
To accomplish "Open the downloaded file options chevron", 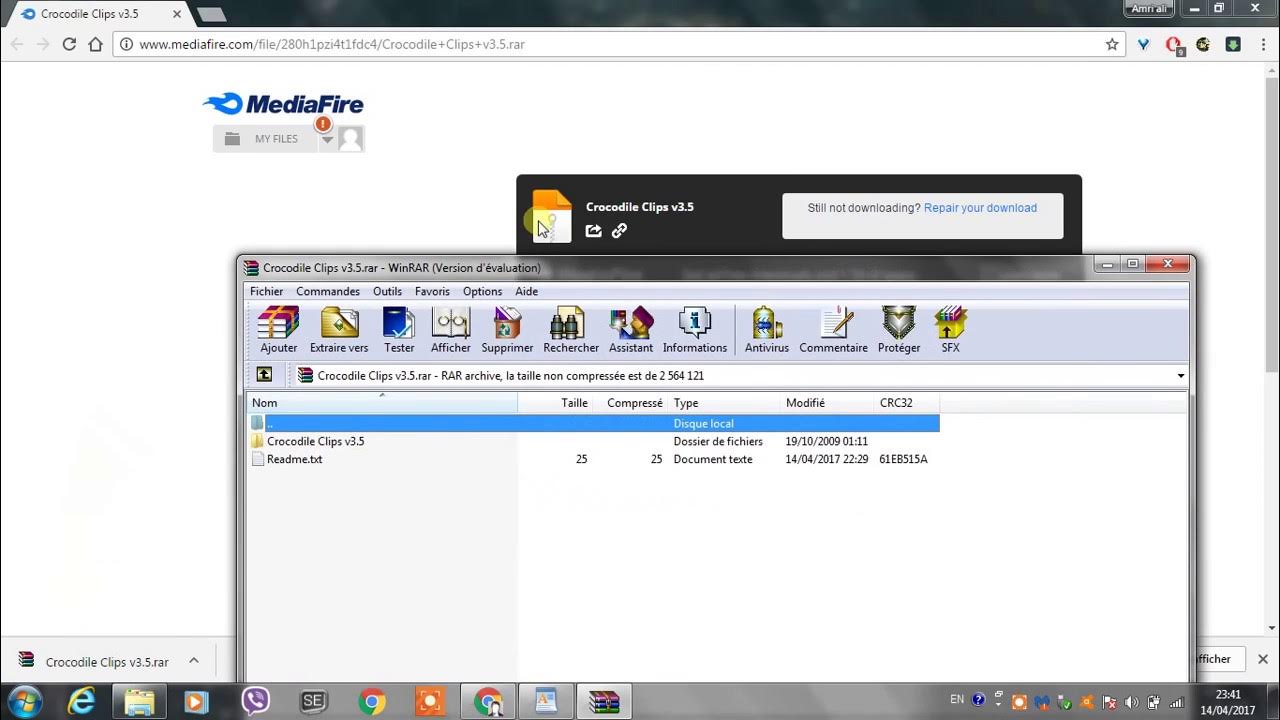I will pyautogui.click(x=194, y=660).
